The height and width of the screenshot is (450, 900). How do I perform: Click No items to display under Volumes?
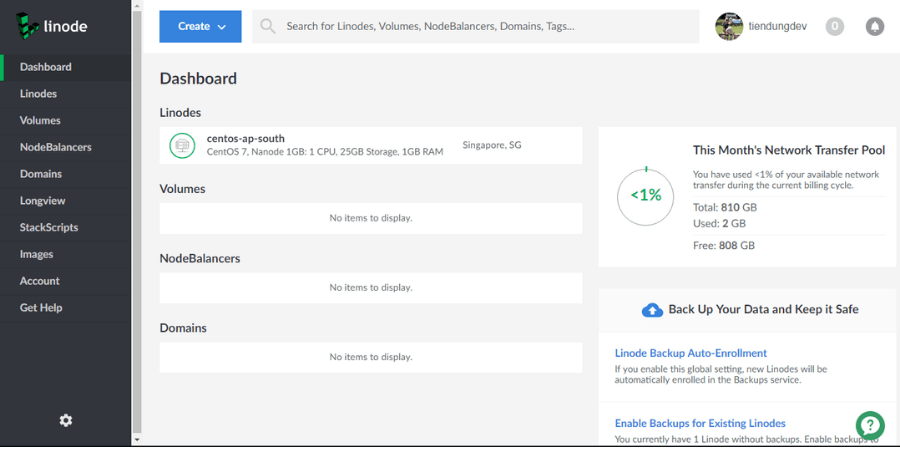pos(371,218)
